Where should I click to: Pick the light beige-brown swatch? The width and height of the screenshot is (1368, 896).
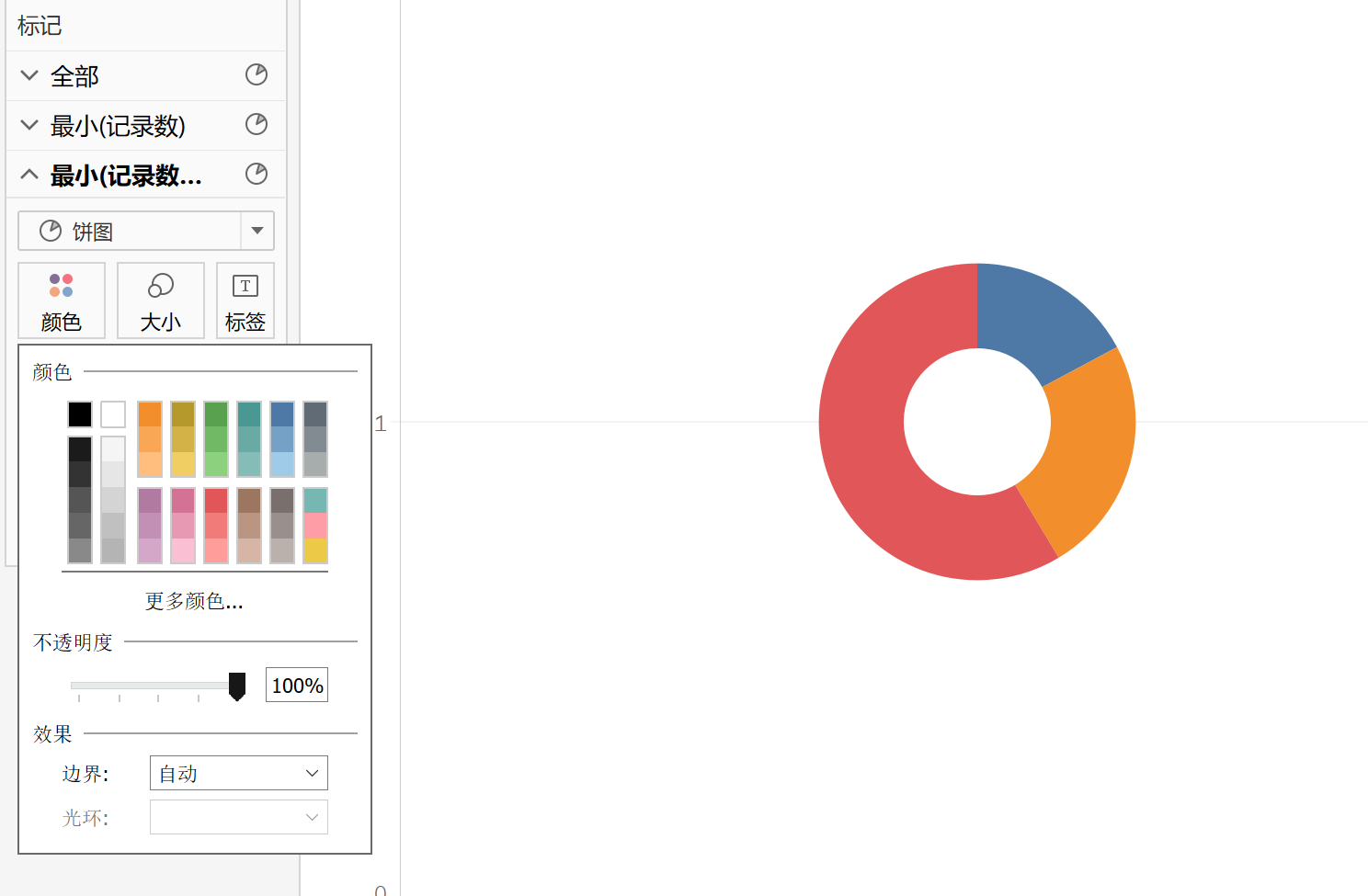coord(249,550)
